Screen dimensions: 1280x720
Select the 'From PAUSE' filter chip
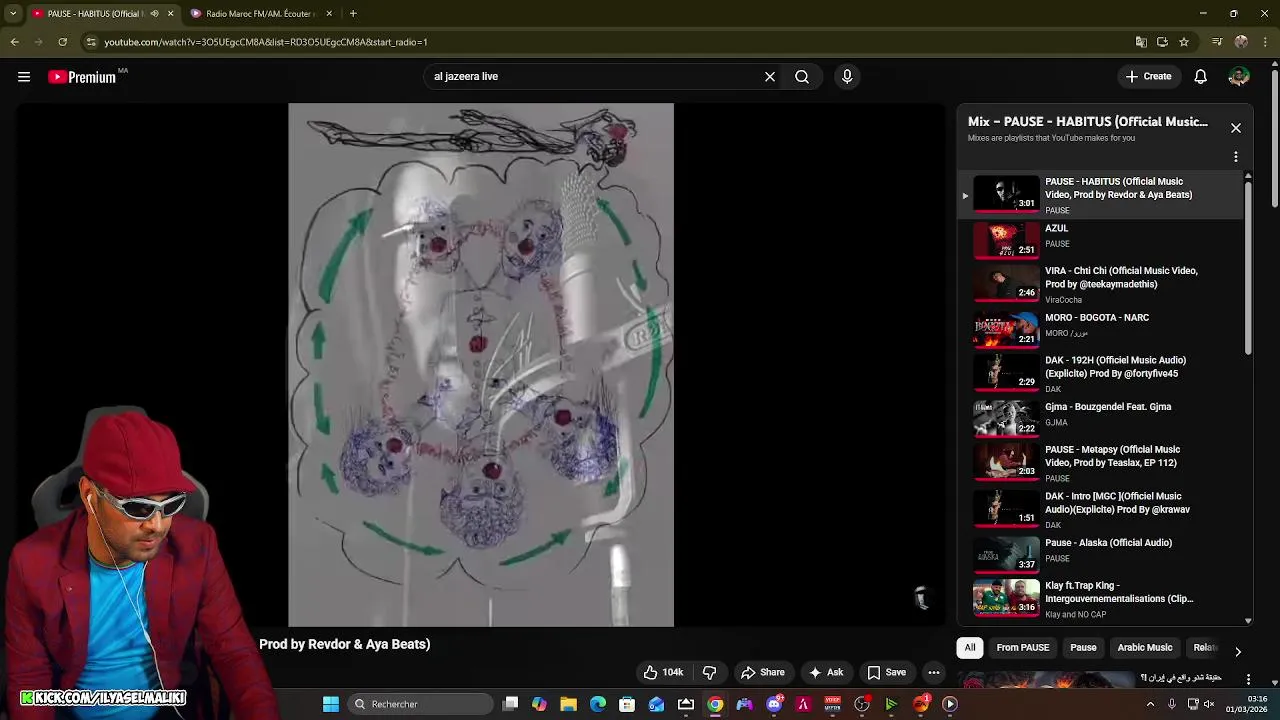point(1022,648)
